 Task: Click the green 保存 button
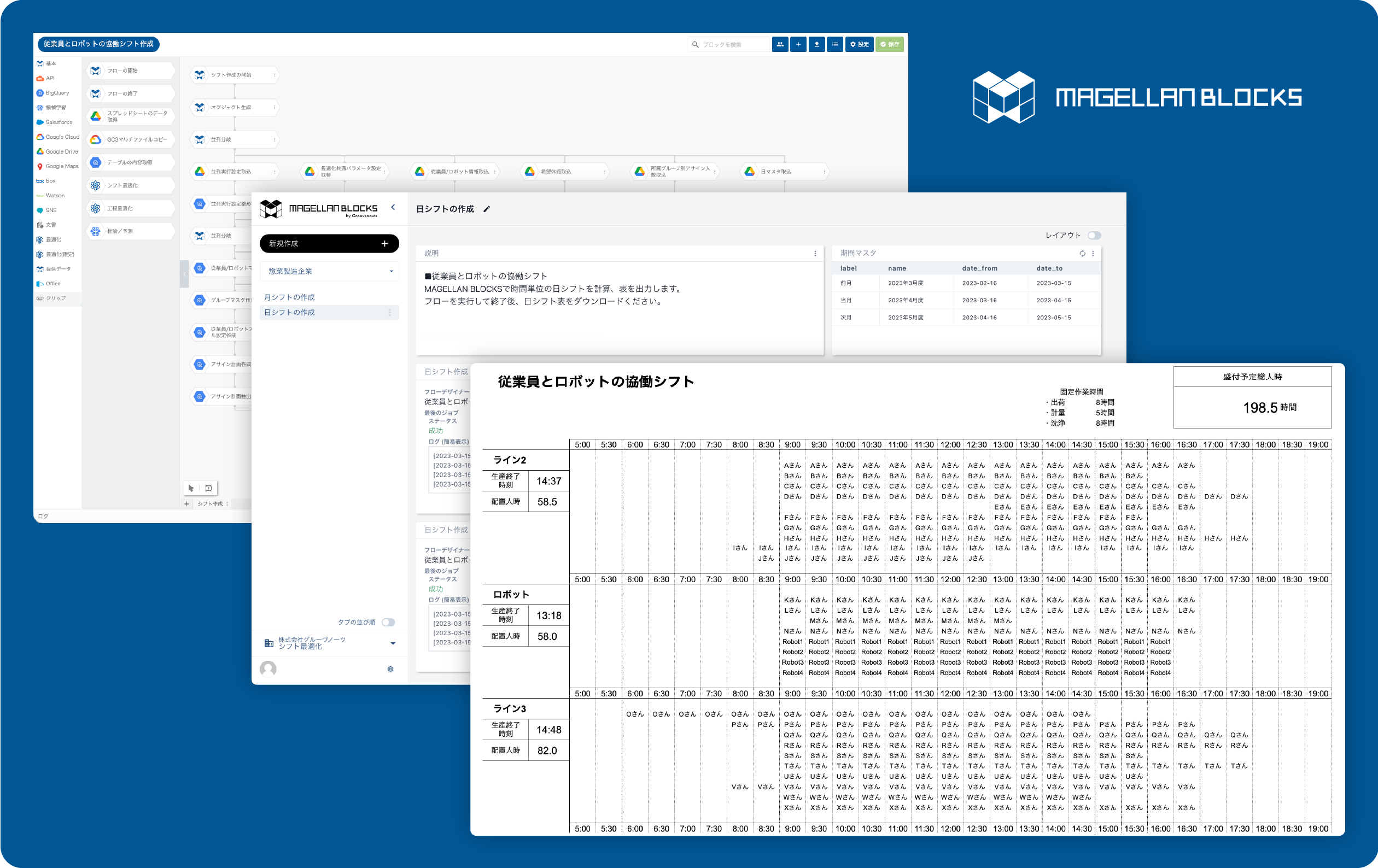click(889, 44)
